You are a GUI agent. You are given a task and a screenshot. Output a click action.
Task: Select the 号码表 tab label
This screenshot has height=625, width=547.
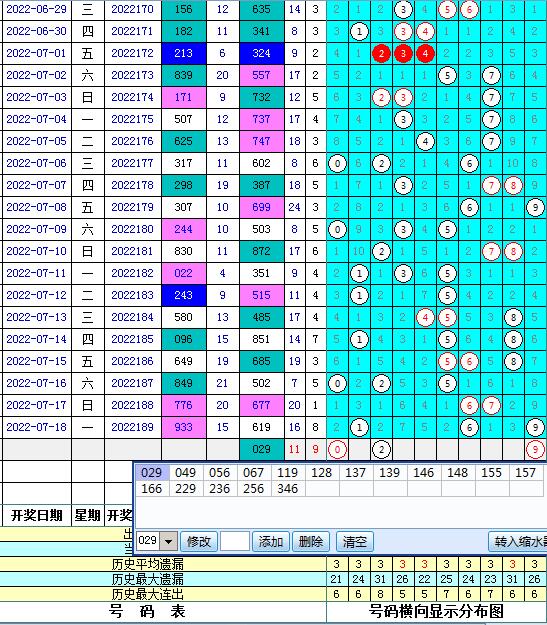point(147,611)
